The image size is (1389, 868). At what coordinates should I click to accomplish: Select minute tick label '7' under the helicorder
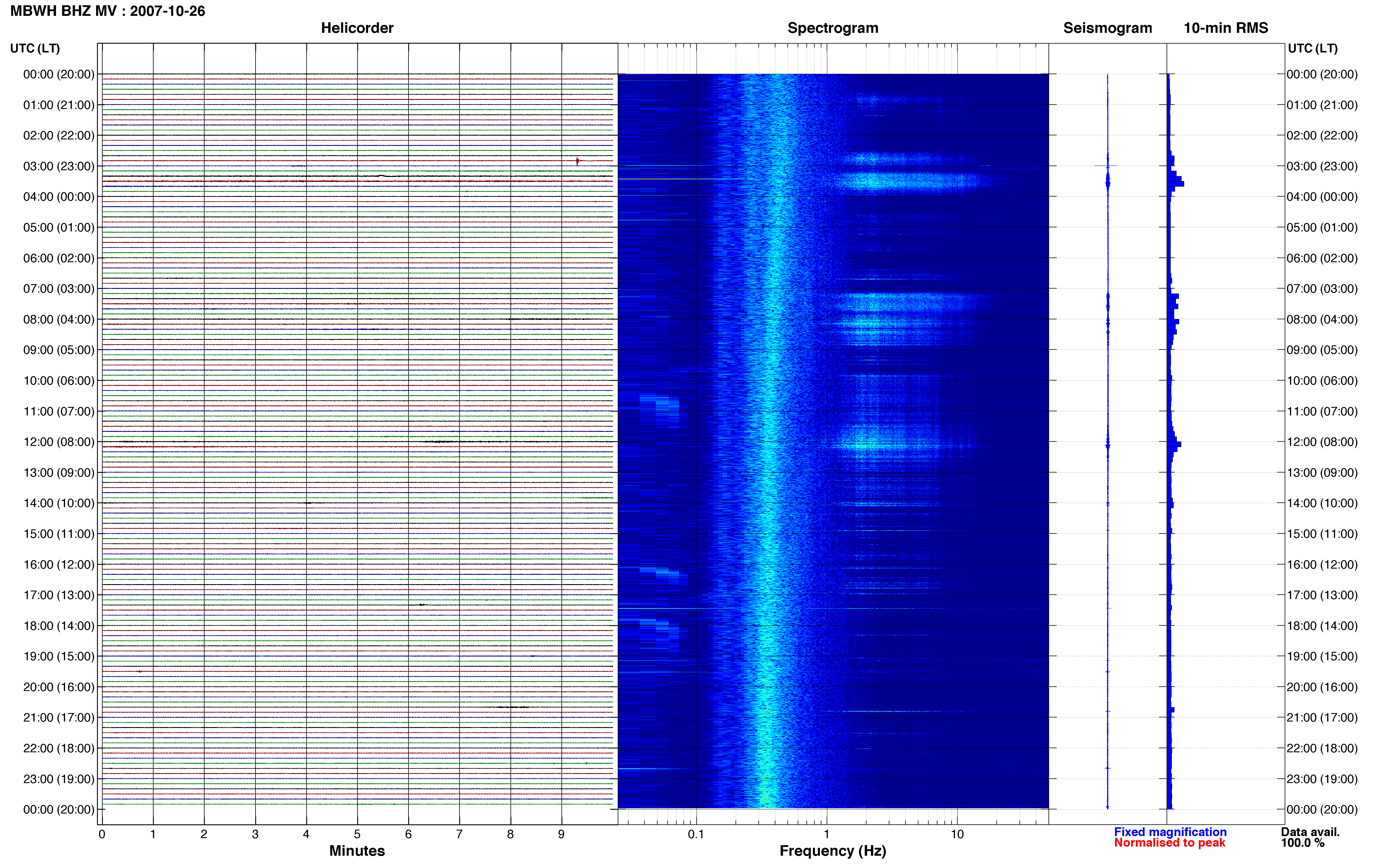[459, 835]
